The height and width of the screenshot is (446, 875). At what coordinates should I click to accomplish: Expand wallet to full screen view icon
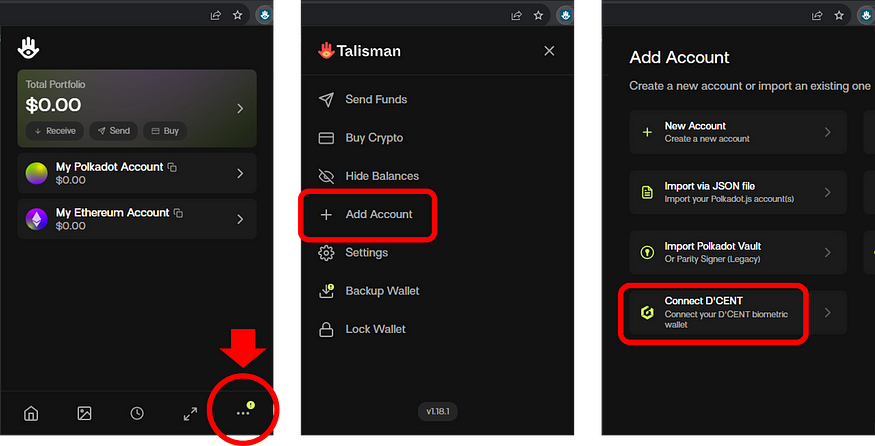pos(190,414)
